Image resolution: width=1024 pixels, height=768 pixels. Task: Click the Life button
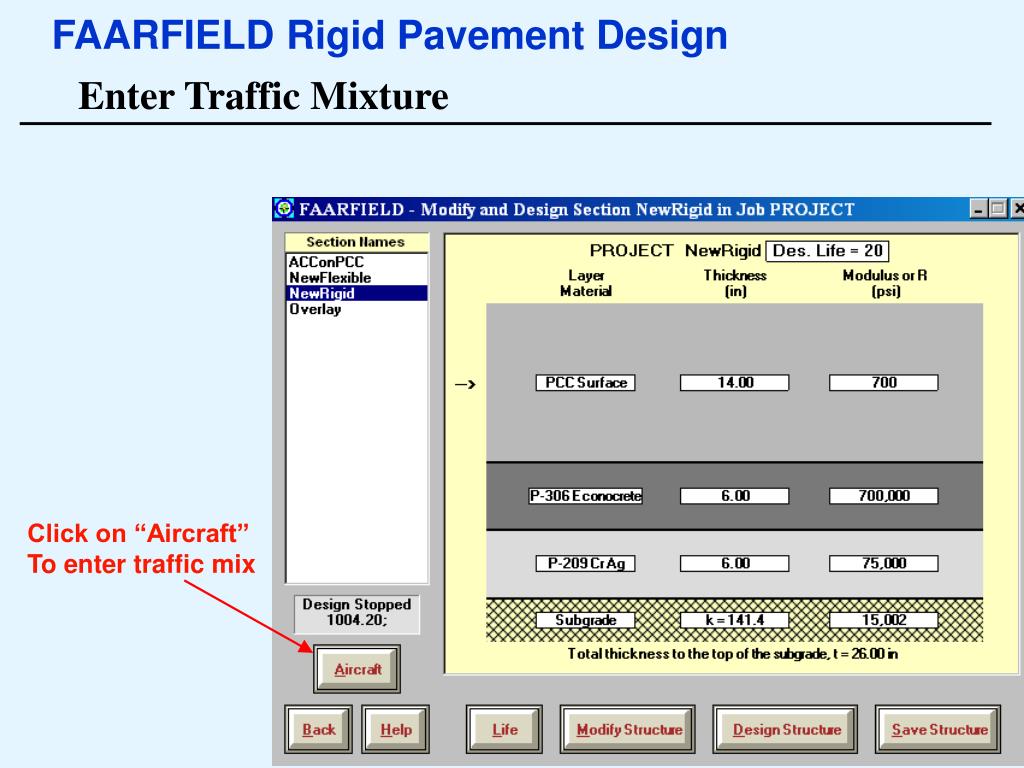[x=504, y=729]
